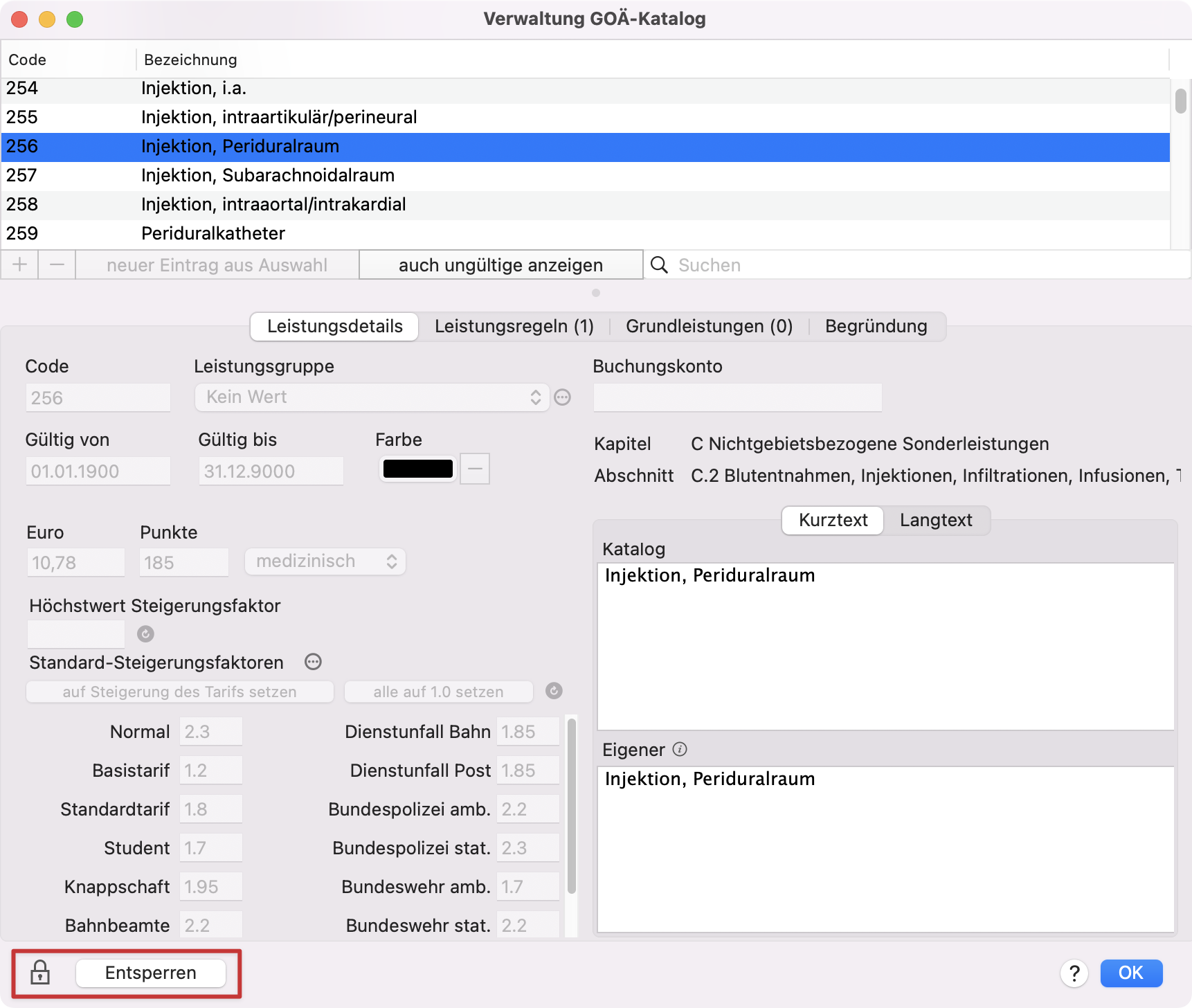The width and height of the screenshot is (1192, 1008).
Task: Click auf Steigerung des Tarifs setzen
Action: (180, 691)
